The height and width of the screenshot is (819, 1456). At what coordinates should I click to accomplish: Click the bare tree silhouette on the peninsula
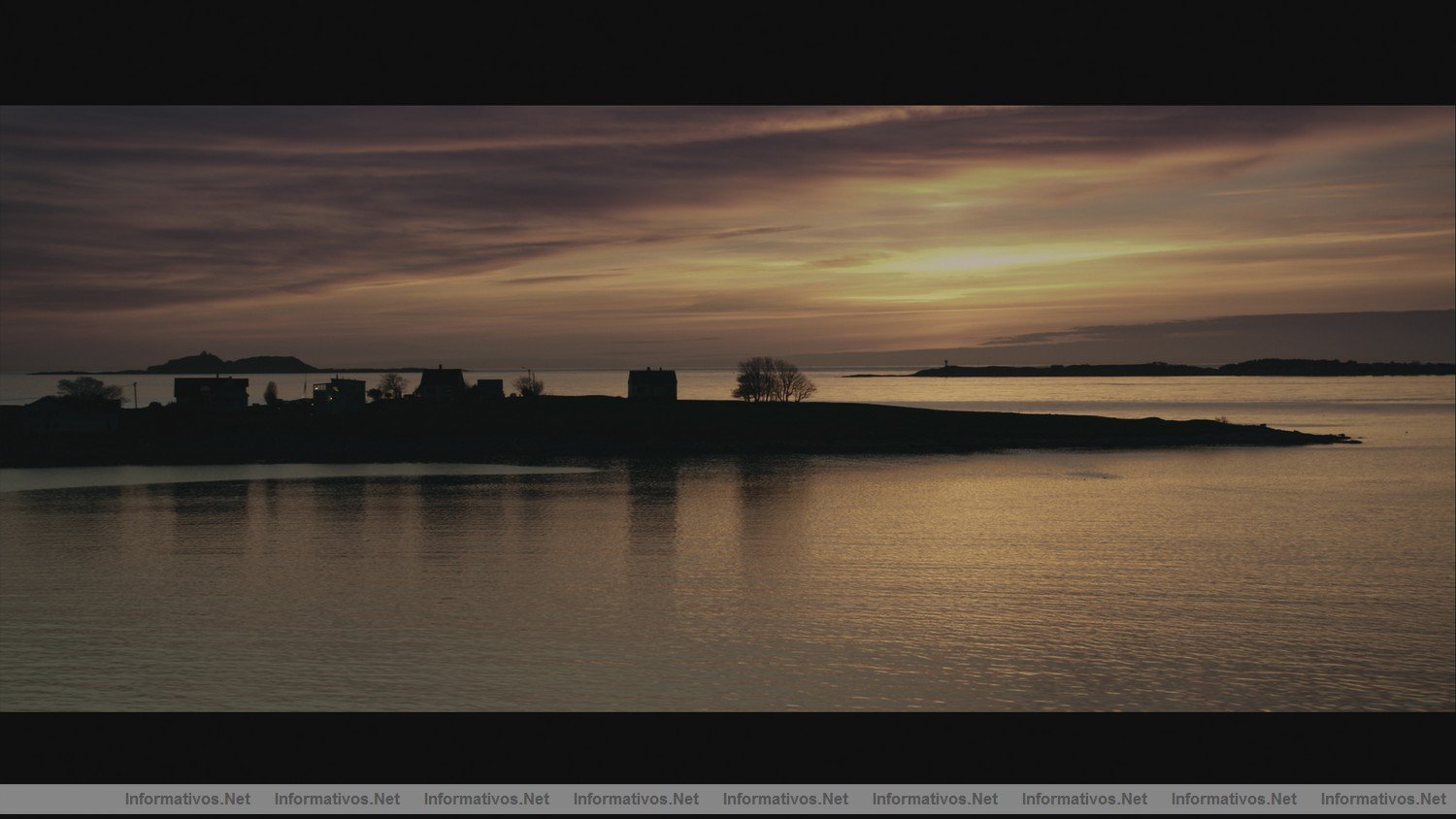point(772,380)
